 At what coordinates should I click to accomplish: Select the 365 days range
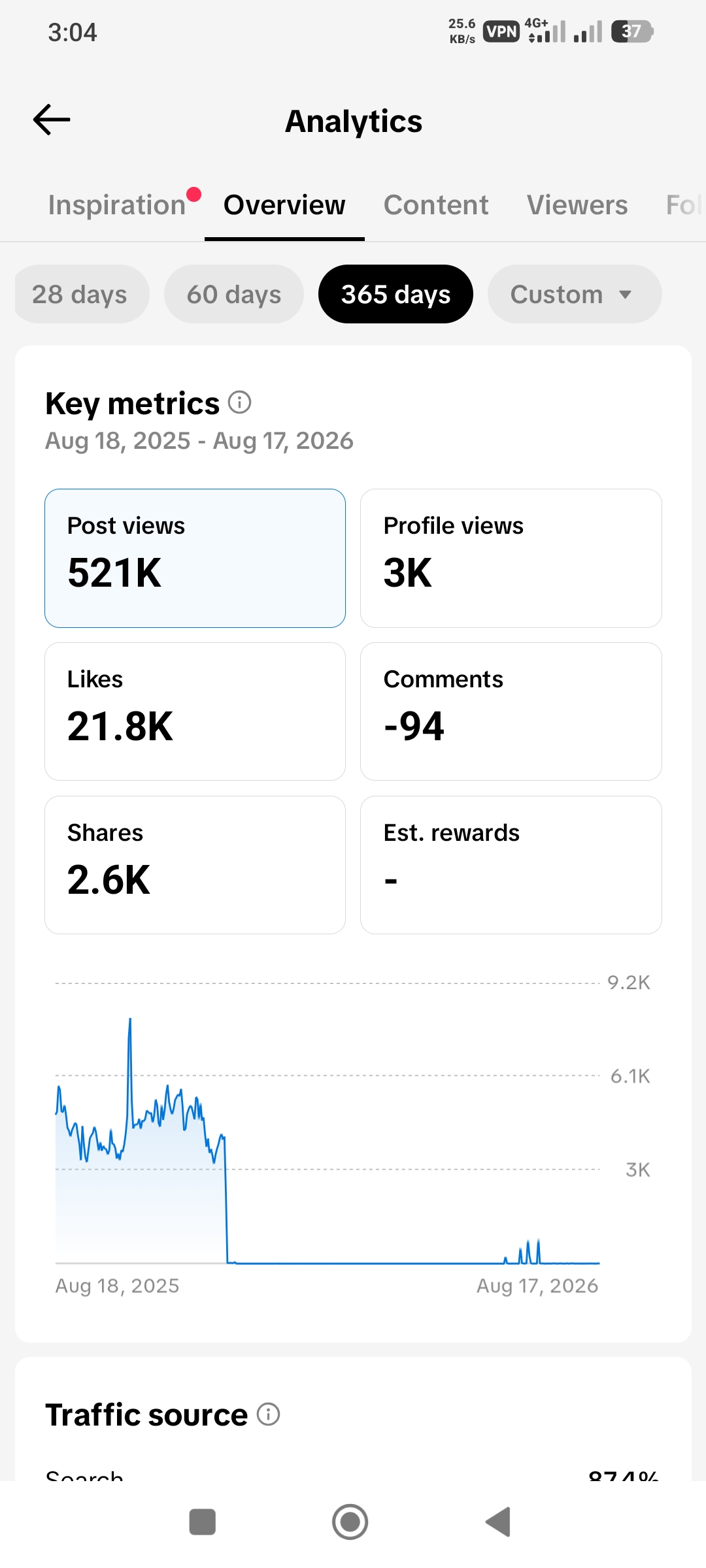pos(395,294)
